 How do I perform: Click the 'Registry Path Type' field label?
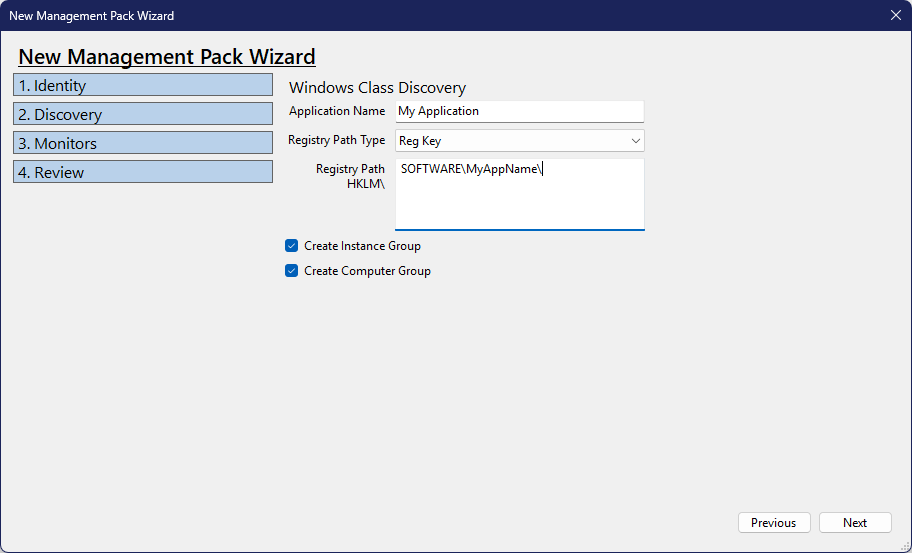tap(336, 140)
